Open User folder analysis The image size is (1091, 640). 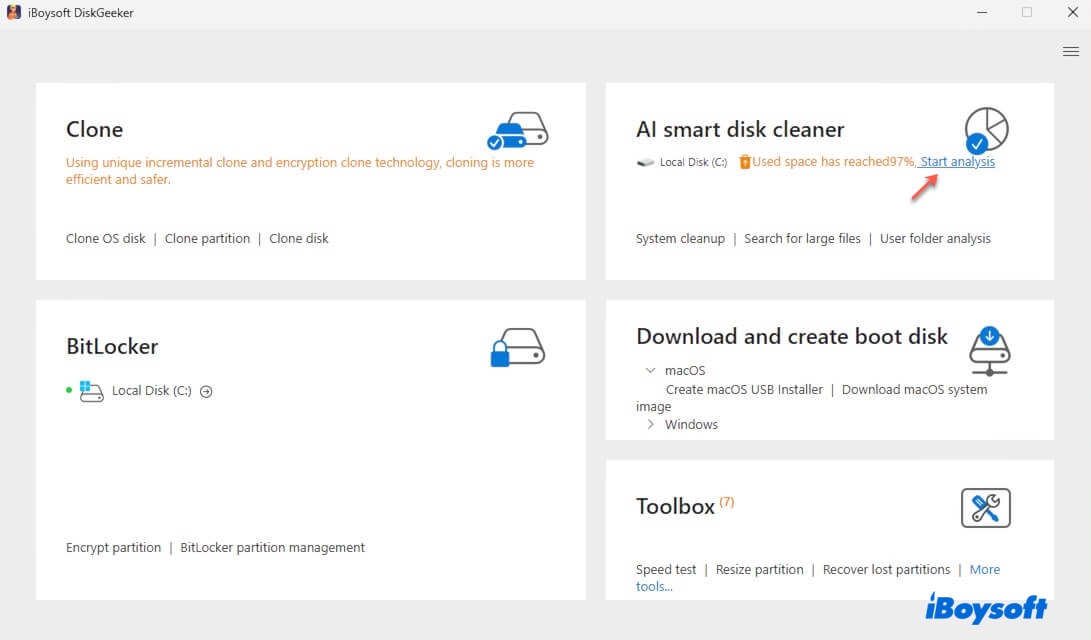pyautogui.click(x=935, y=239)
